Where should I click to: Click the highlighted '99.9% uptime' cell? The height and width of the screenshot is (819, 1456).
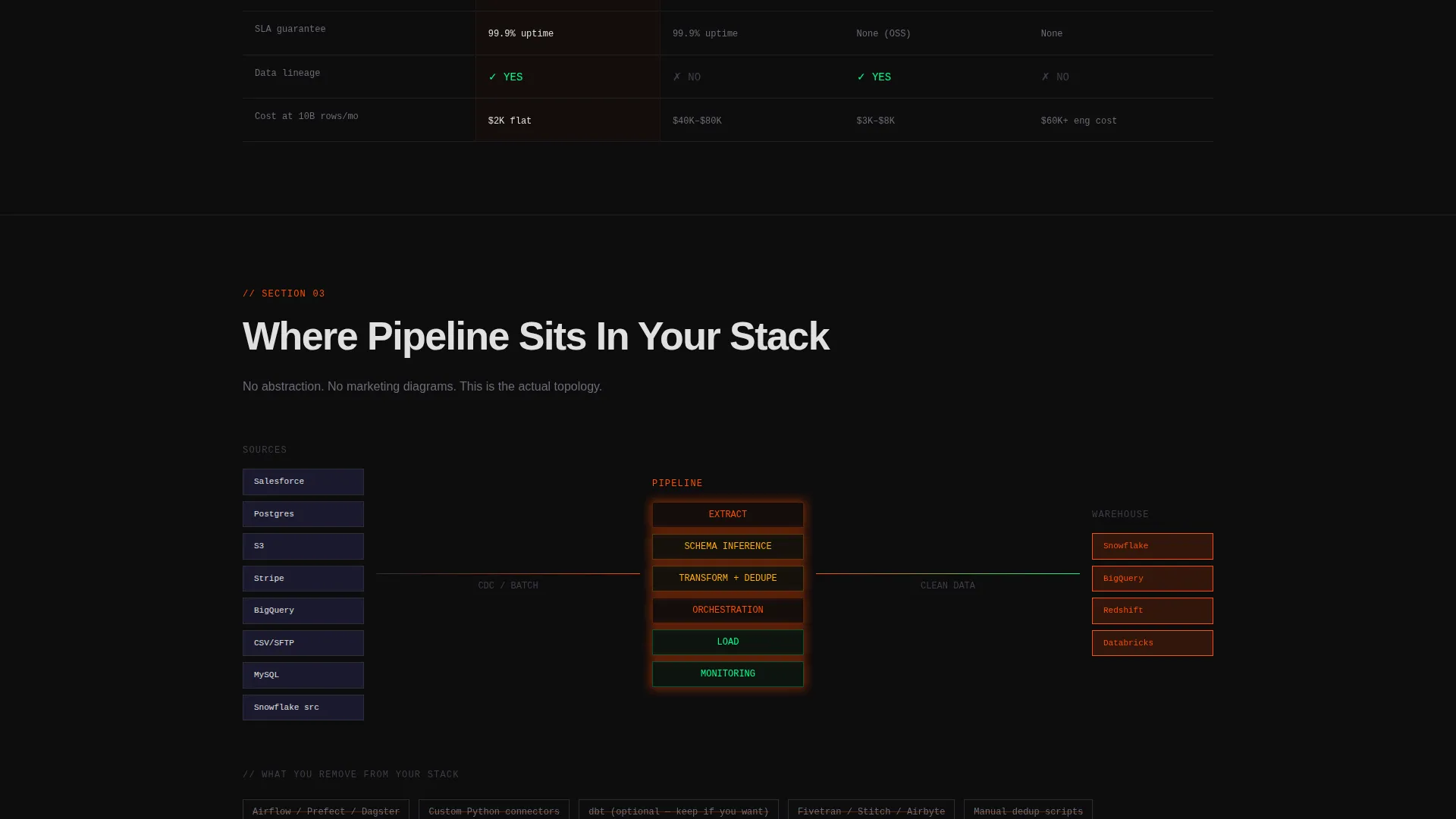(x=567, y=33)
